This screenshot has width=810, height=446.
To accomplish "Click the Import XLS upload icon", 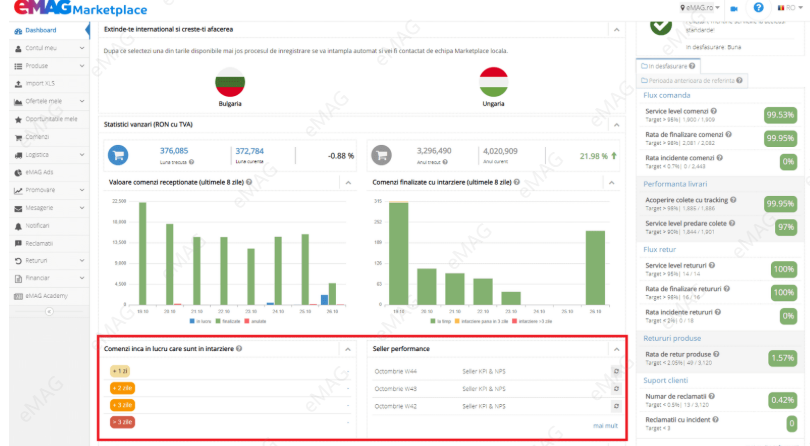I will pyautogui.click(x=18, y=84).
